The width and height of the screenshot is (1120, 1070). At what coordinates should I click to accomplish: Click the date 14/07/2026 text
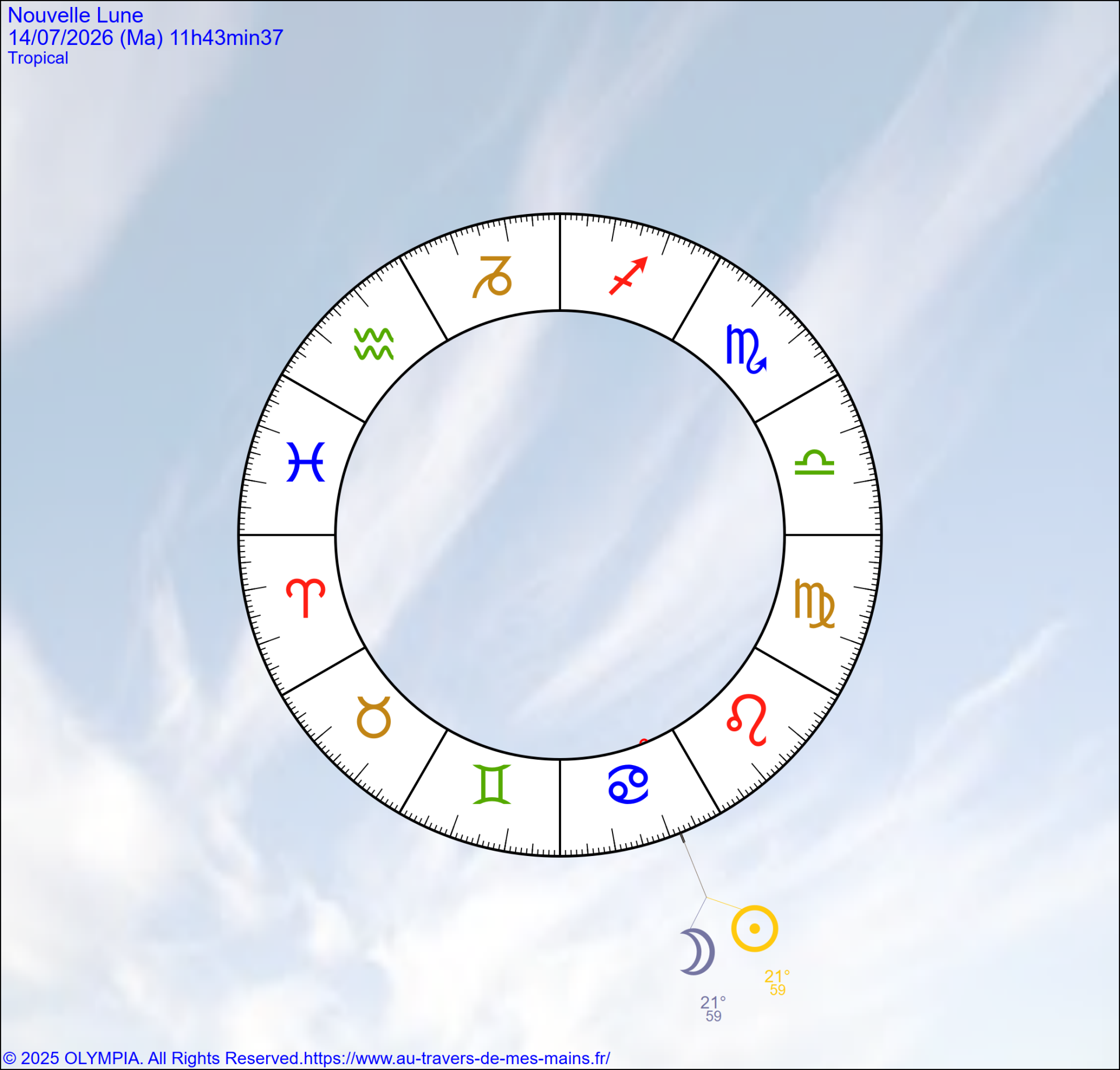pos(61,38)
